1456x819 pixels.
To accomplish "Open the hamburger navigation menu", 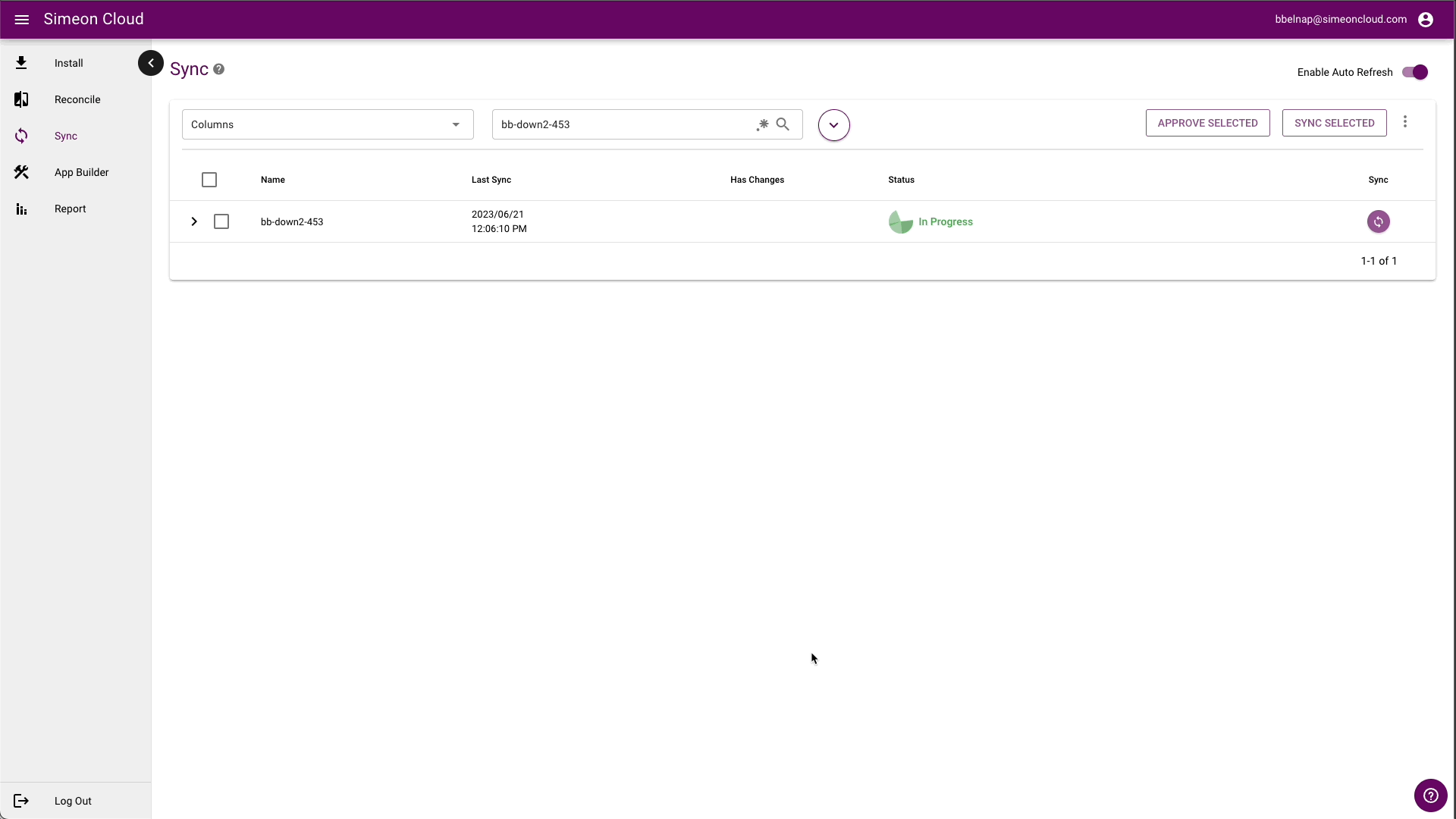I will [x=21, y=19].
